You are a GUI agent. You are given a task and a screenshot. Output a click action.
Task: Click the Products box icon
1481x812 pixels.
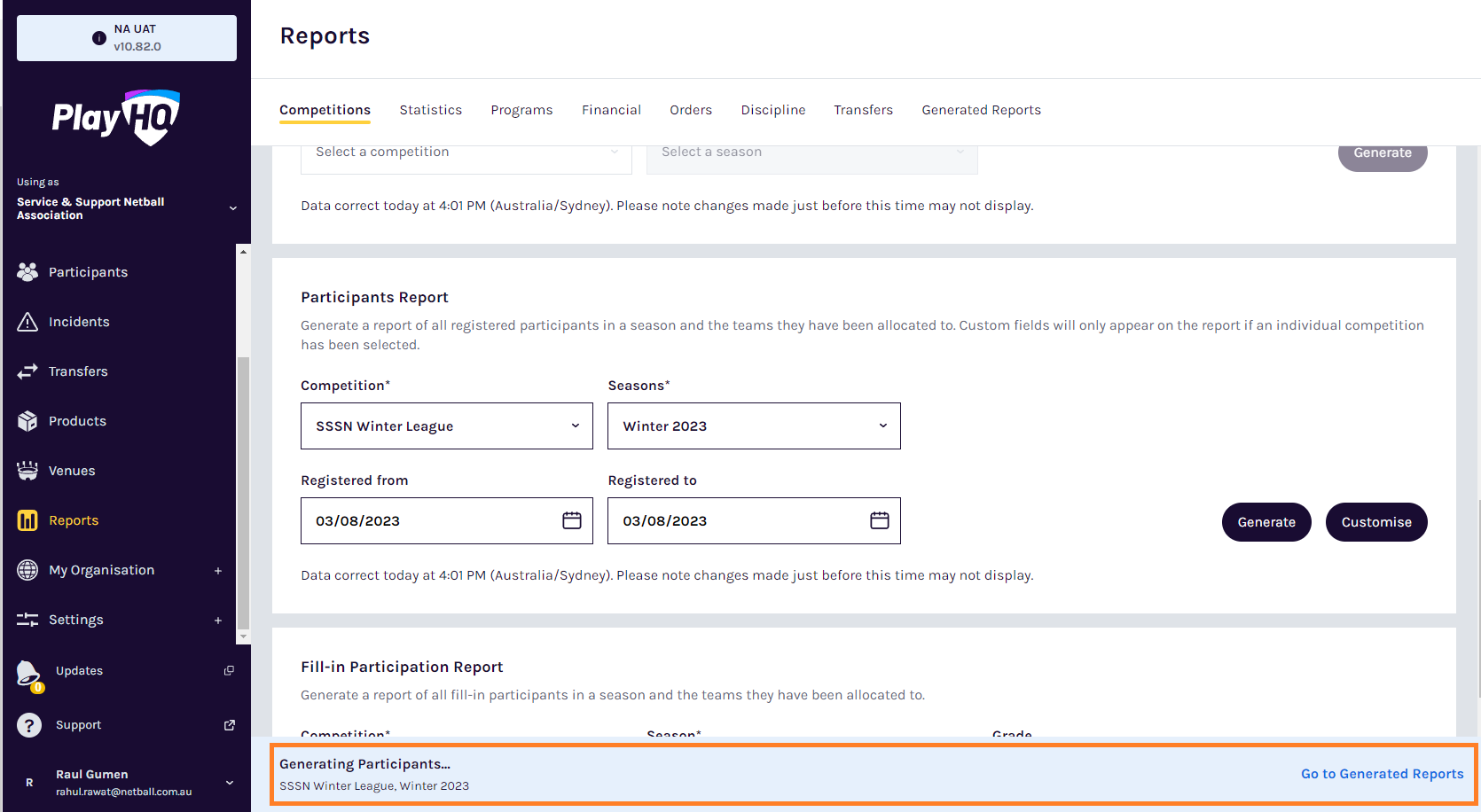pyautogui.click(x=27, y=421)
